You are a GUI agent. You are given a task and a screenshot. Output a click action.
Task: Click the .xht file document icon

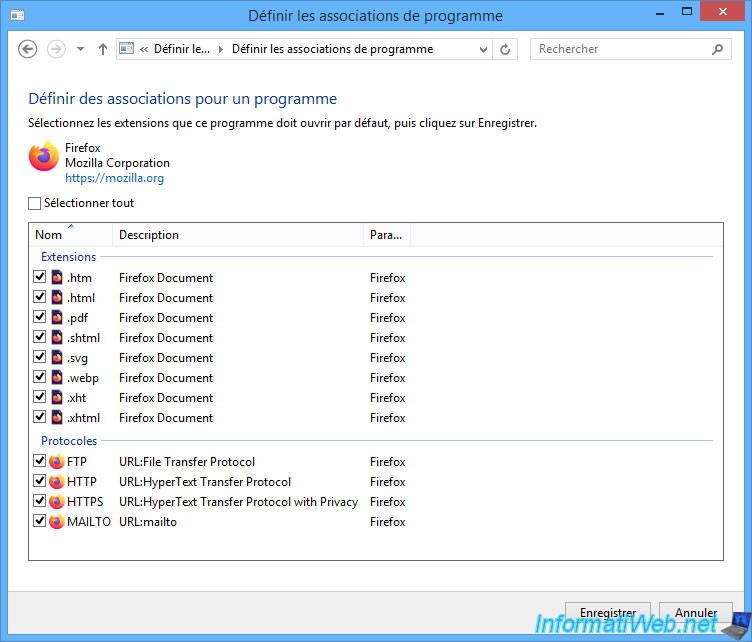coord(57,397)
